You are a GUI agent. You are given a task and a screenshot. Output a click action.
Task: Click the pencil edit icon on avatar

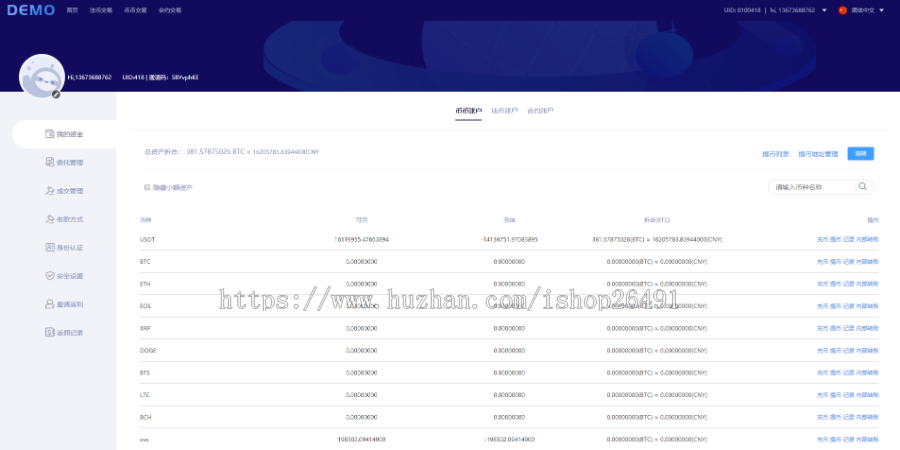coord(56,95)
